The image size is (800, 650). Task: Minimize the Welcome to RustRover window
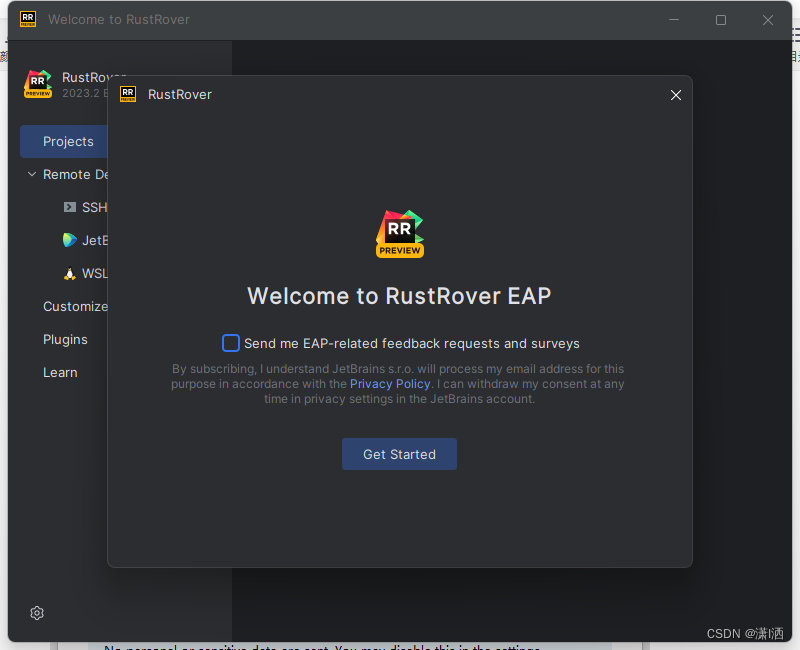pos(674,20)
